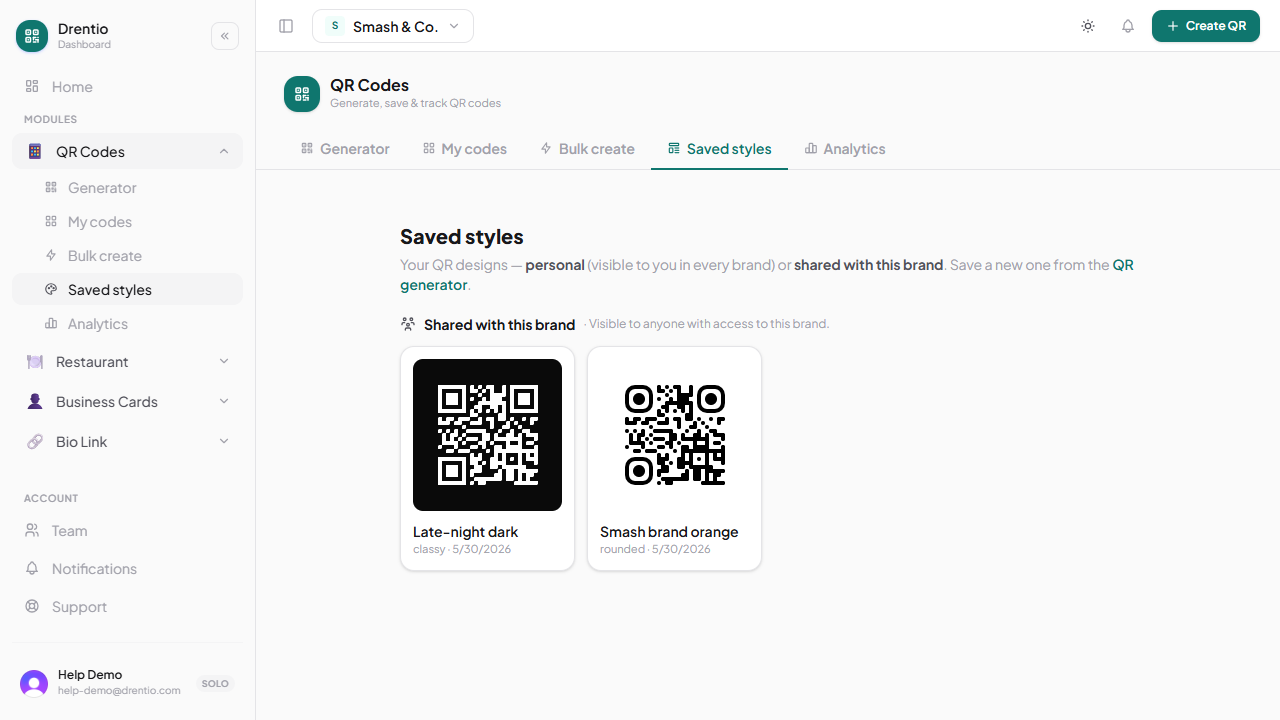Click the Bio Link chain icon

pyautogui.click(x=35, y=442)
